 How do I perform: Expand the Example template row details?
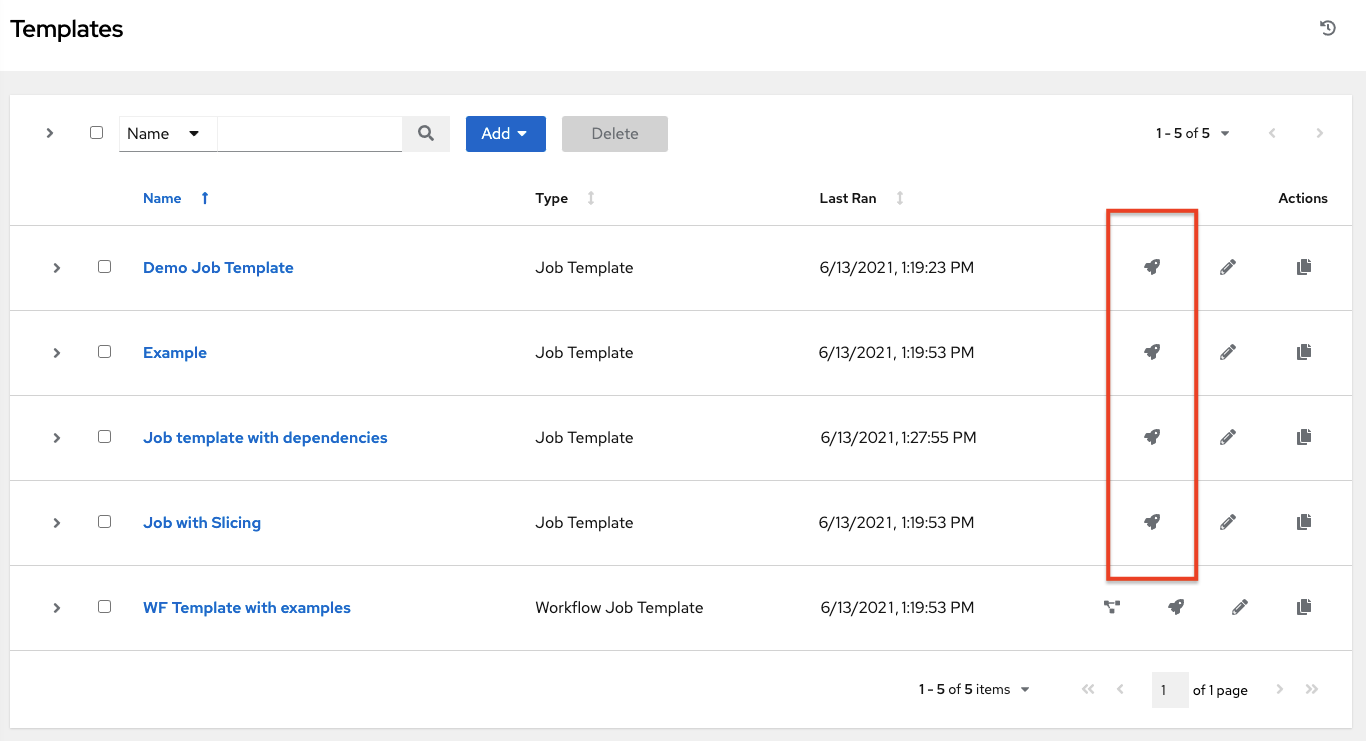point(57,352)
